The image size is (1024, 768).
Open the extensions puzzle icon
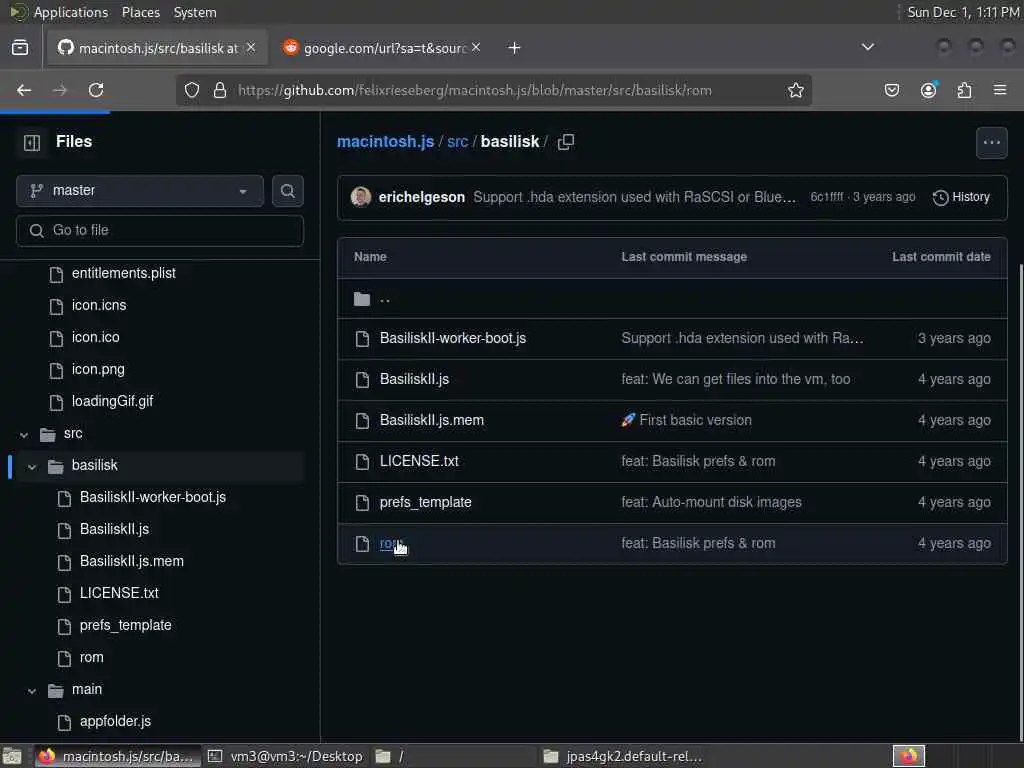point(964,90)
